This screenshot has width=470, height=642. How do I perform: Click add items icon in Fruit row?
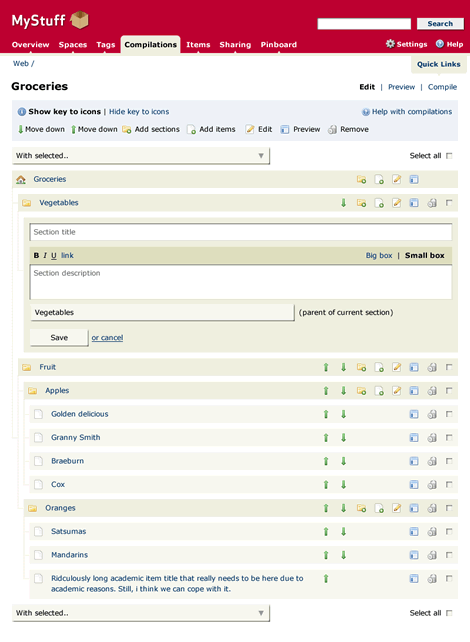click(379, 367)
